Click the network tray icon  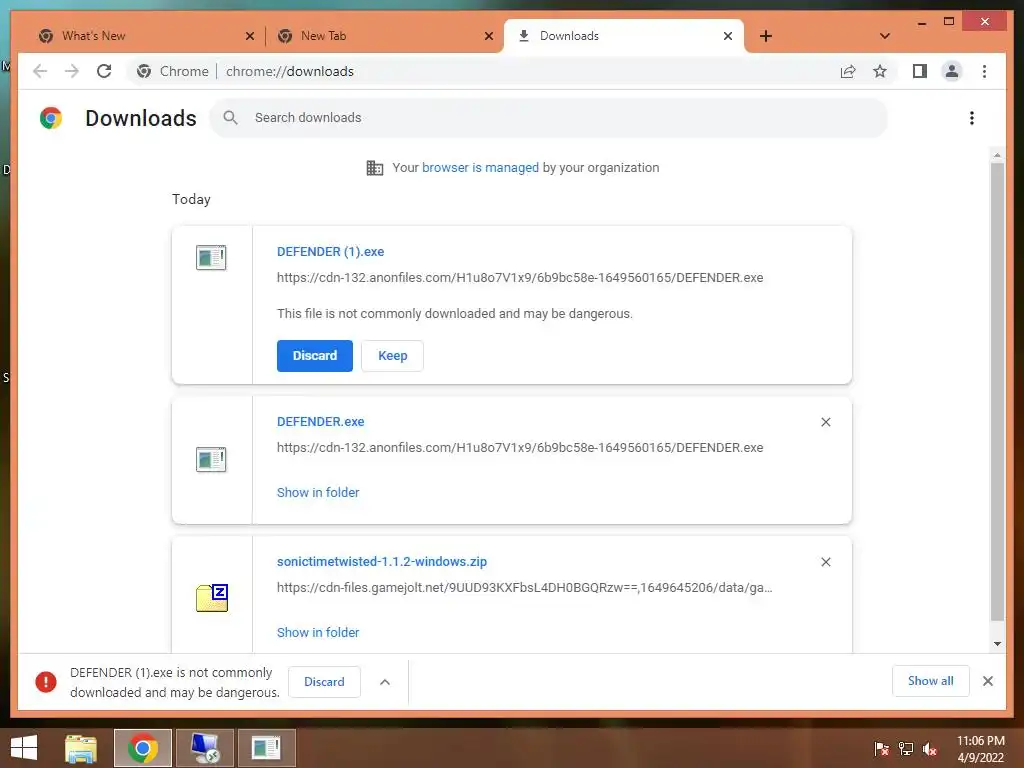point(906,748)
